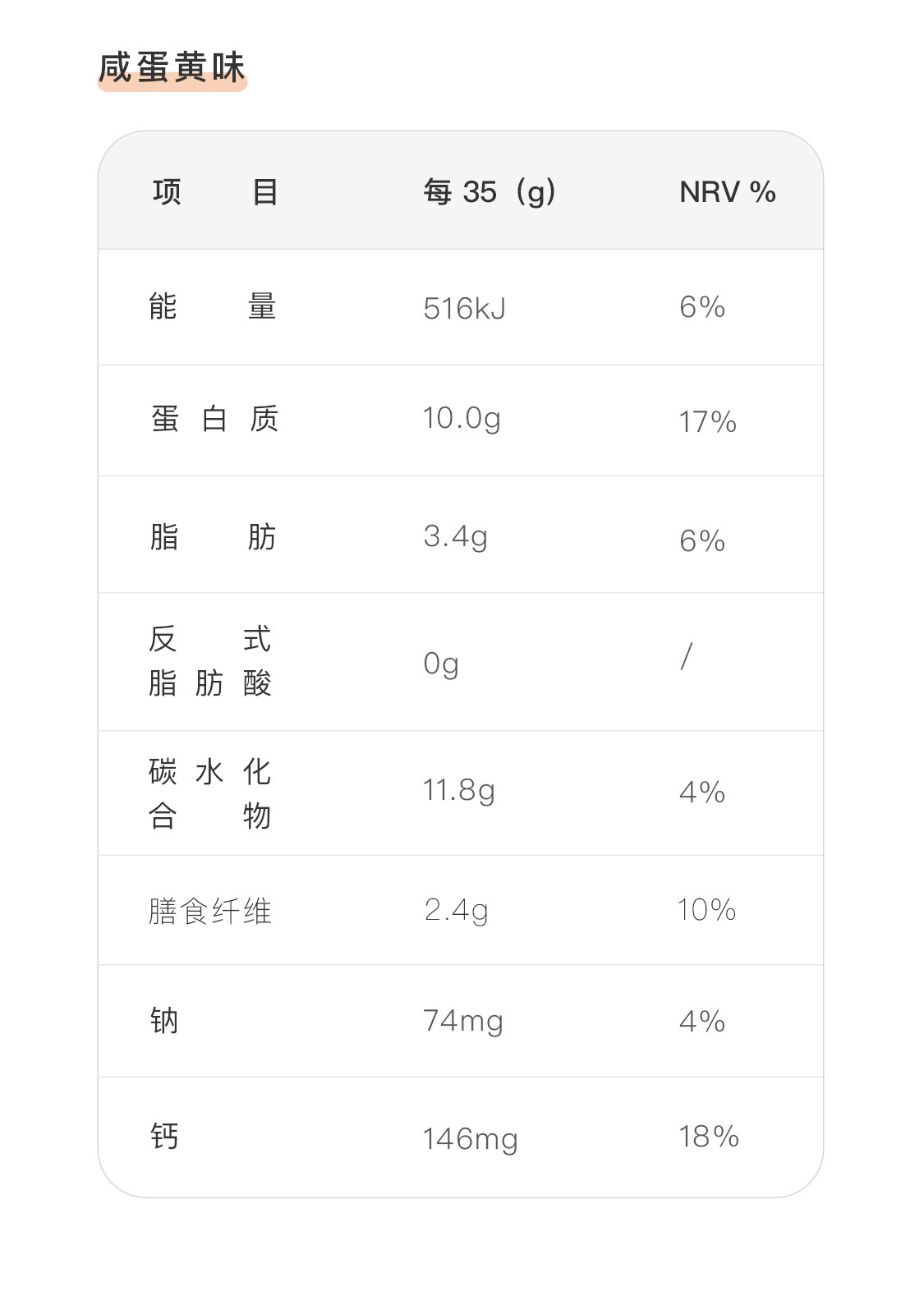Click the 11.8g carbohydrate value
The height and width of the screenshot is (1305, 924).
tap(458, 791)
